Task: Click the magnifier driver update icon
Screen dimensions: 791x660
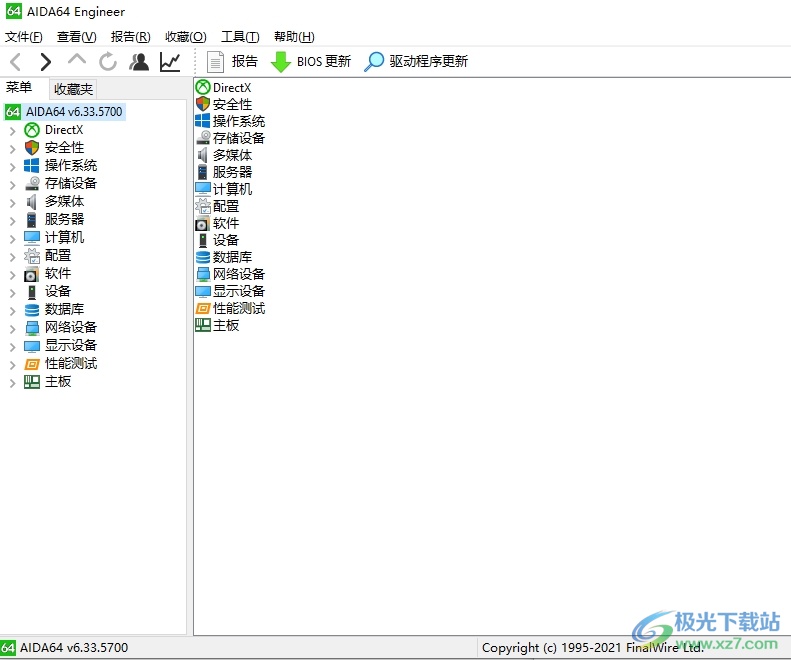Action: coord(374,62)
